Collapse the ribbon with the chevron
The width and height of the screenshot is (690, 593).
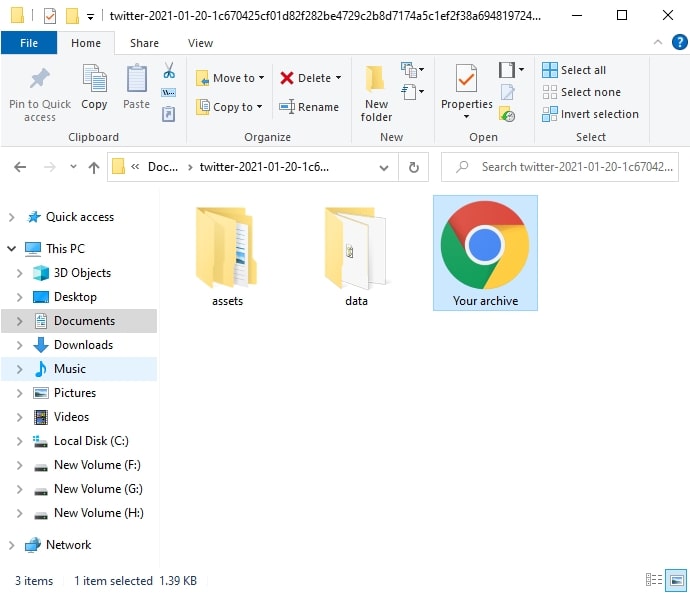[x=658, y=42]
